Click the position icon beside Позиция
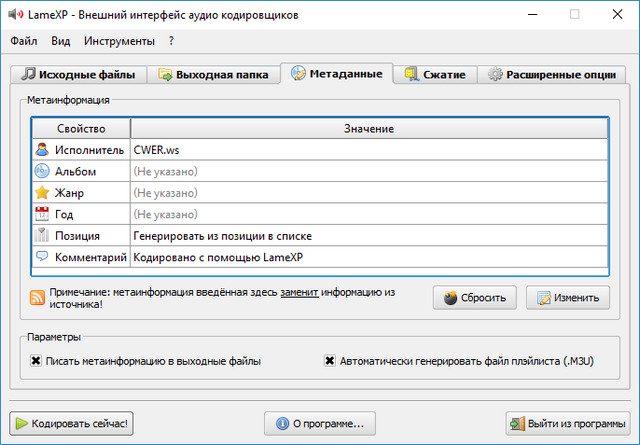 (x=42, y=236)
